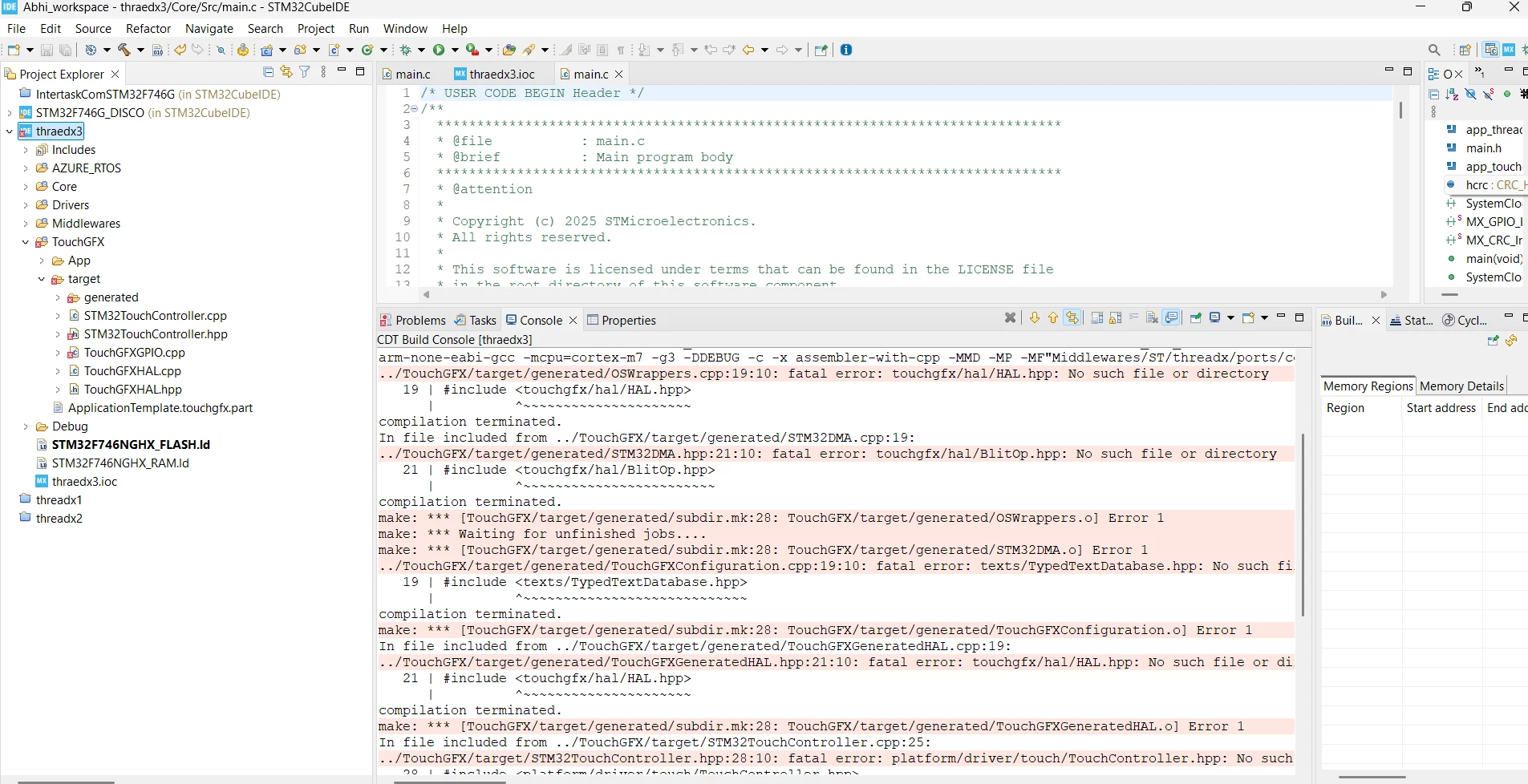Viewport: 1528px width, 784px height.
Task: Open the Search magnifier icon at top right
Action: [x=1434, y=50]
